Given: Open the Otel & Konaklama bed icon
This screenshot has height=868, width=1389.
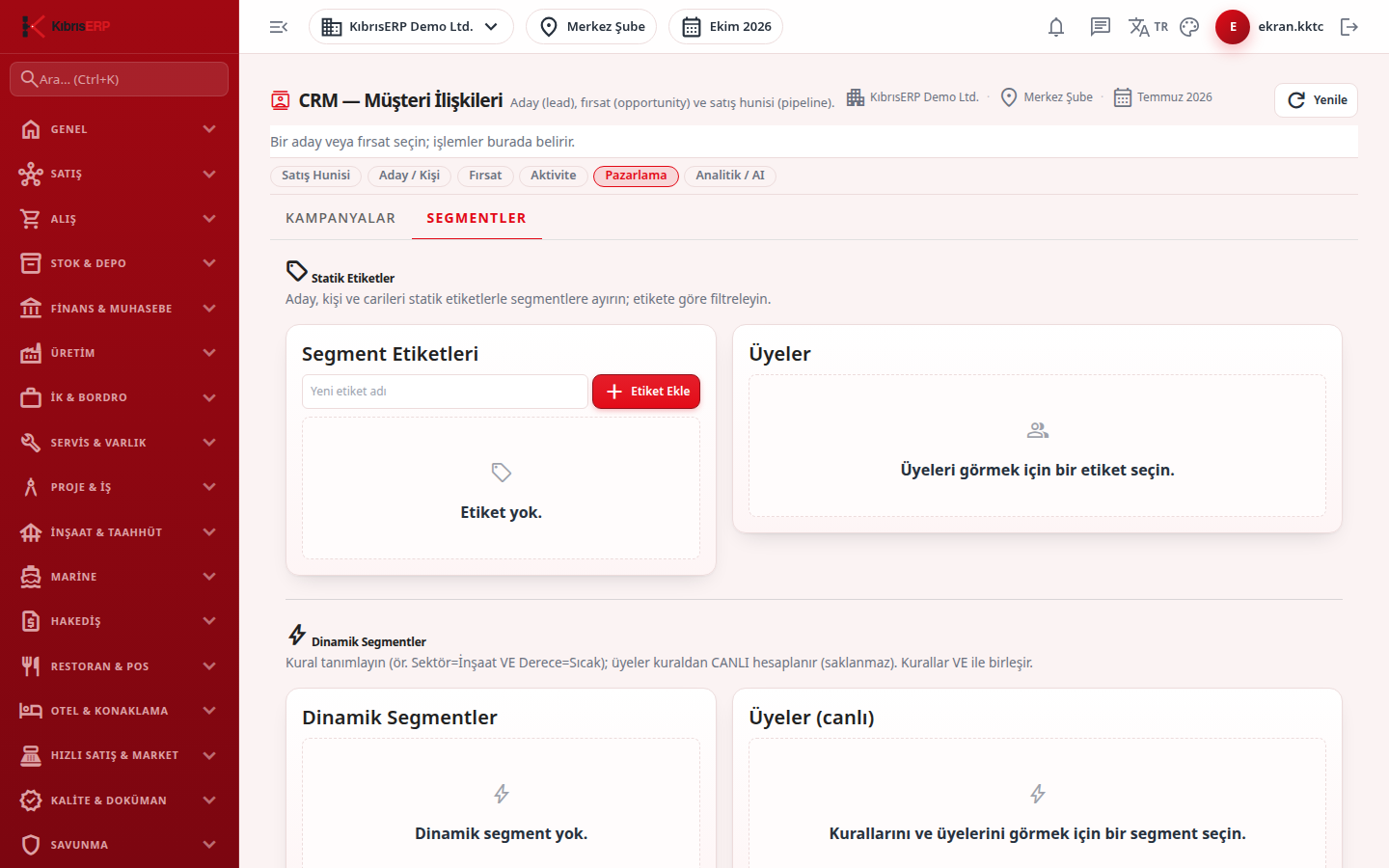Looking at the screenshot, I should [31, 711].
